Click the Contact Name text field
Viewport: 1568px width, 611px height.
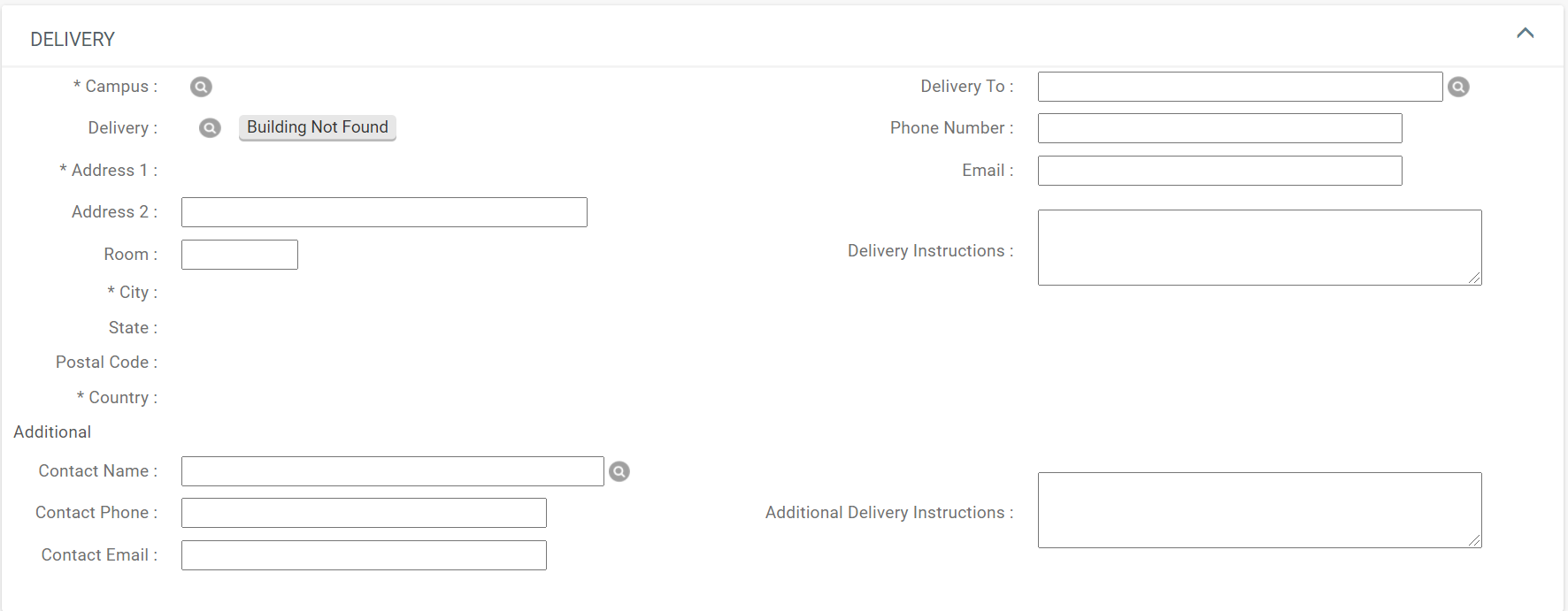coord(392,471)
